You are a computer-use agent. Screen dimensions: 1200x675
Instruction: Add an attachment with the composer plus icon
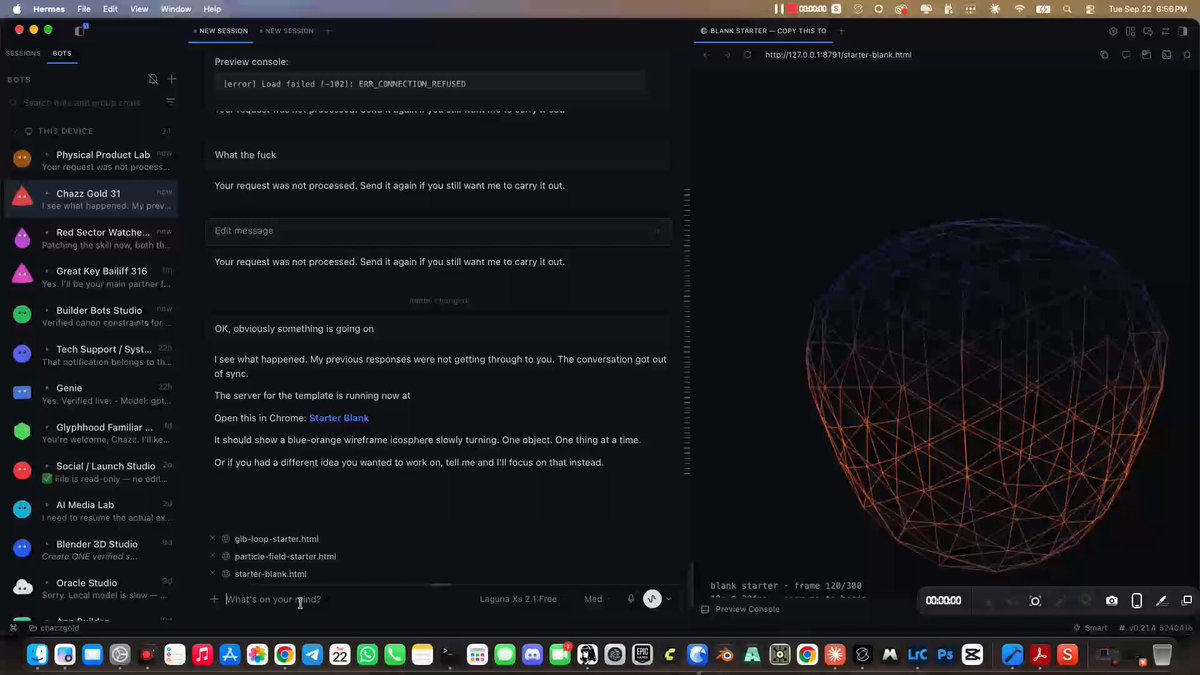point(214,599)
